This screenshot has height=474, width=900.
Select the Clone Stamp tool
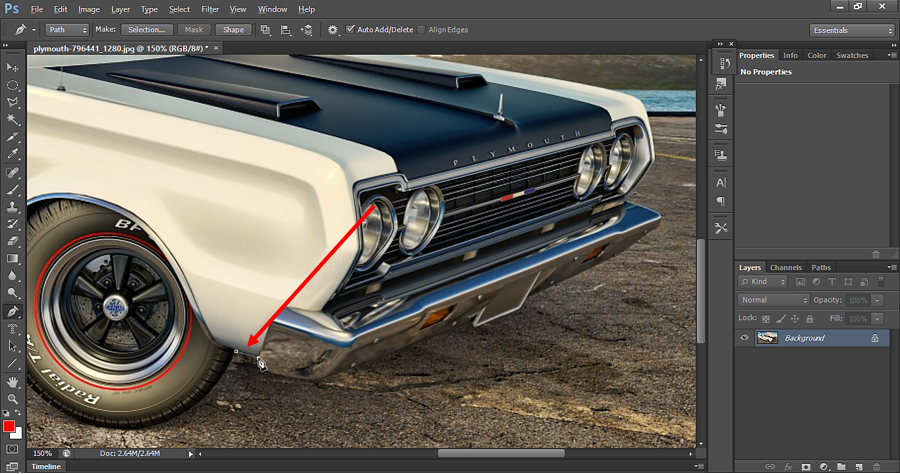(12, 207)
